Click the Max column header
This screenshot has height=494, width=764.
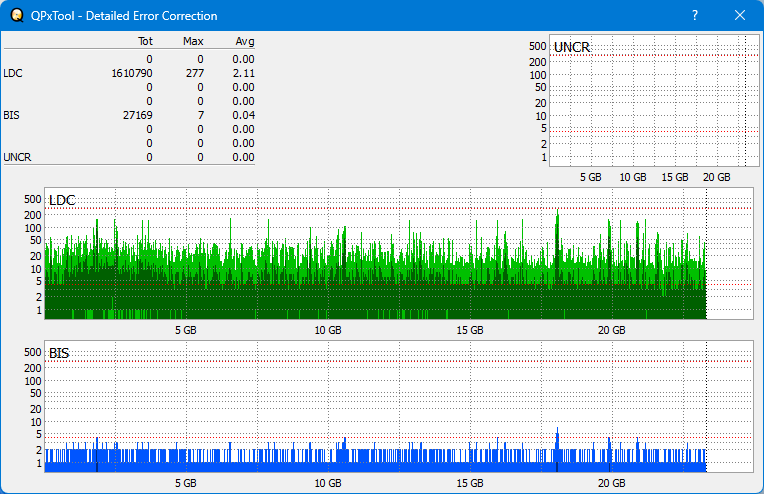pos(193,41)
